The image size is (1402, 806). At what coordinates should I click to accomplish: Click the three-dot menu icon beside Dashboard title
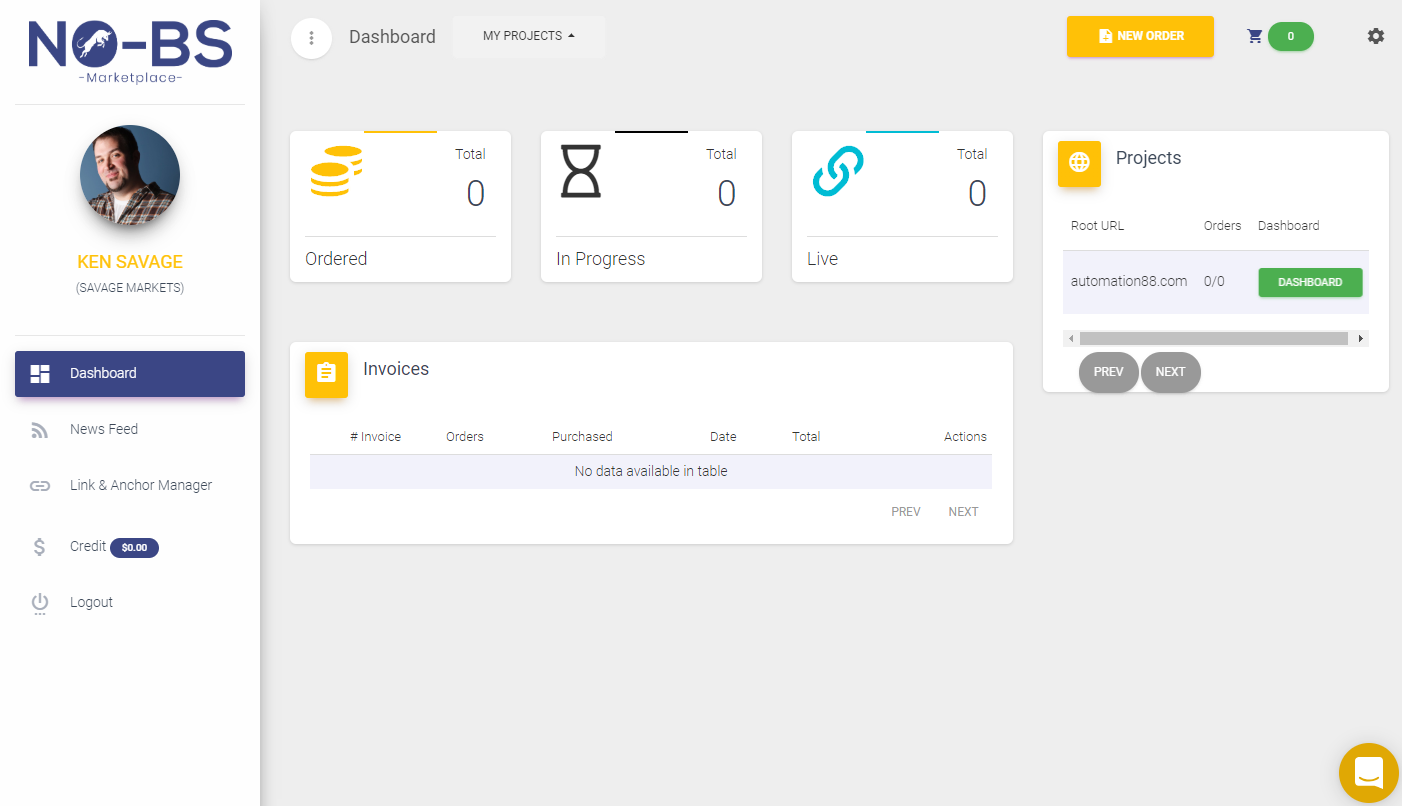311,38
